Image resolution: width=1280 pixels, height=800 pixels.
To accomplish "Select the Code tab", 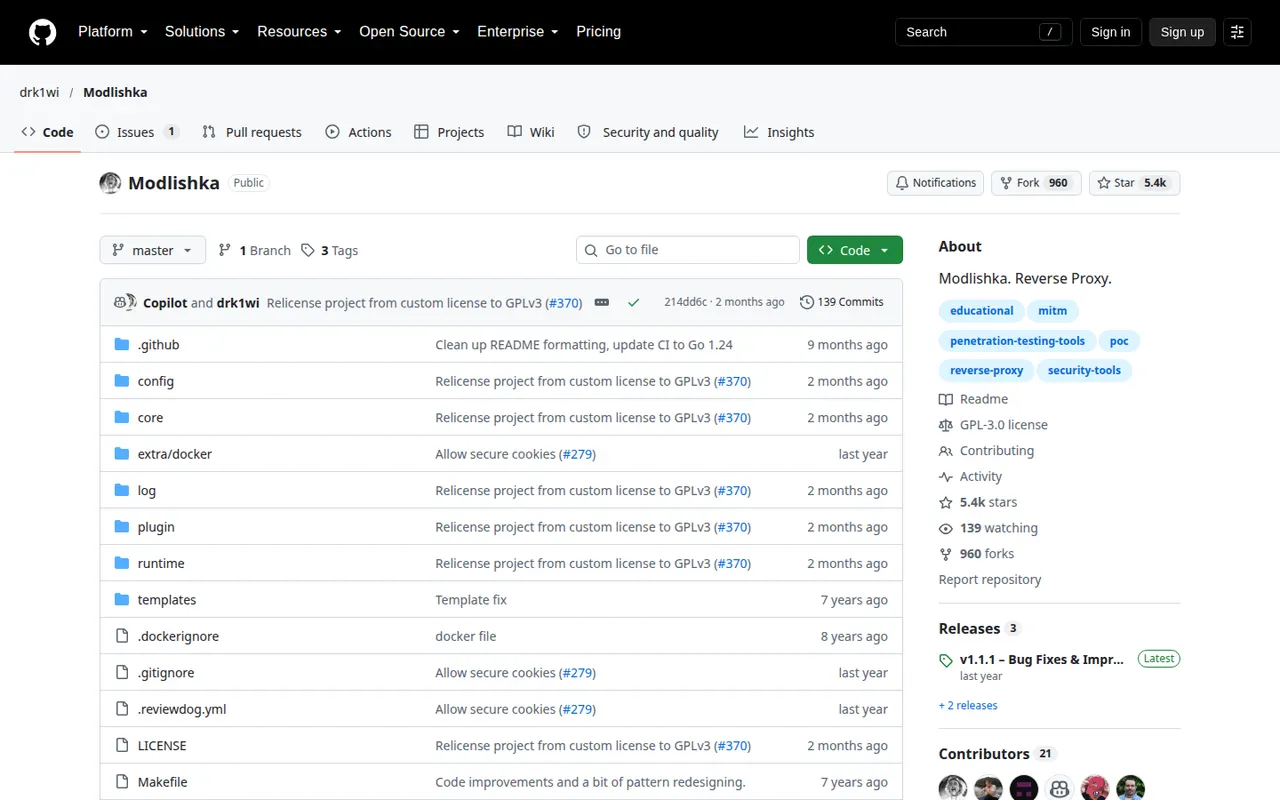I will tap(47, 132).
